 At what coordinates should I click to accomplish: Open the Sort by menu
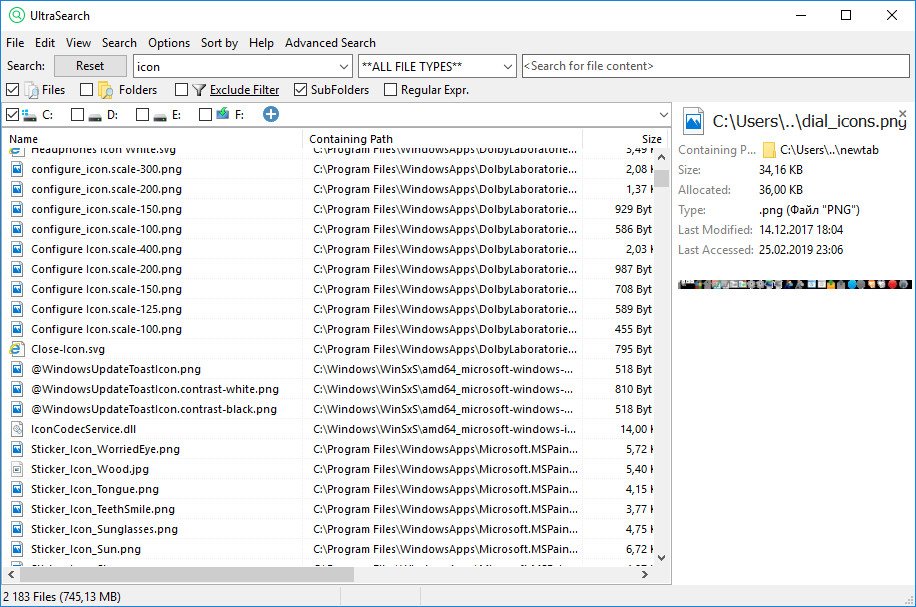[x=219, y=43]
